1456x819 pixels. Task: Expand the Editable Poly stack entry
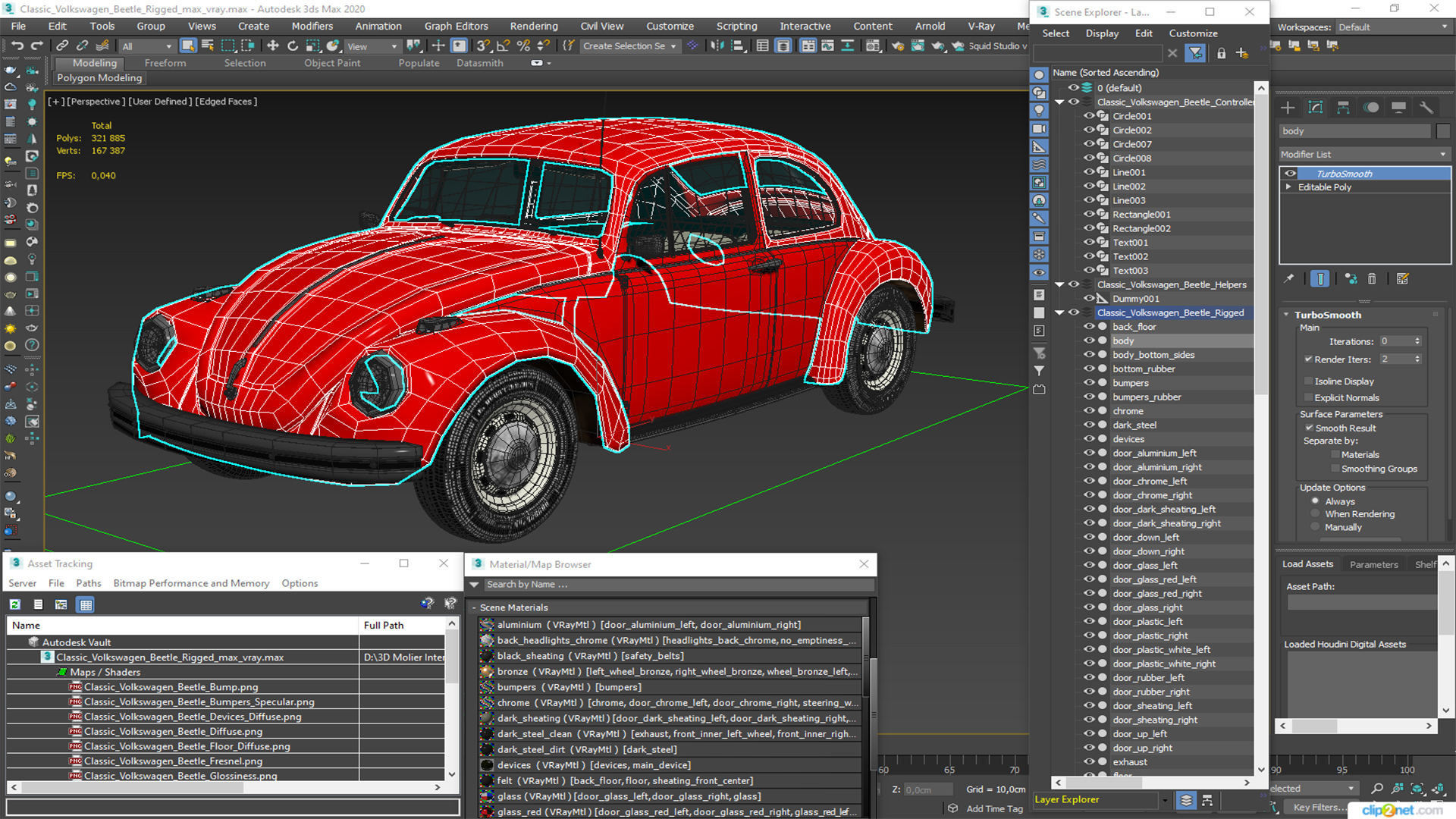coord(1288,187)
